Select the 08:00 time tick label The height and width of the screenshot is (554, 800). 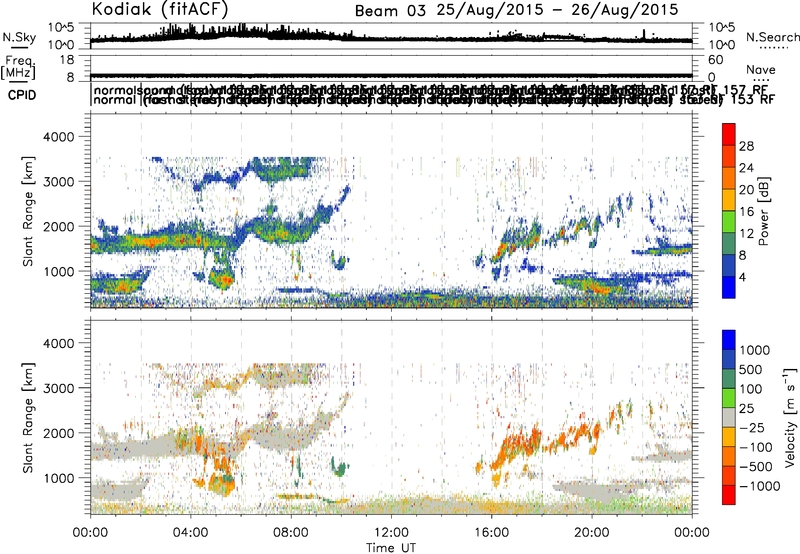(291, 533)
